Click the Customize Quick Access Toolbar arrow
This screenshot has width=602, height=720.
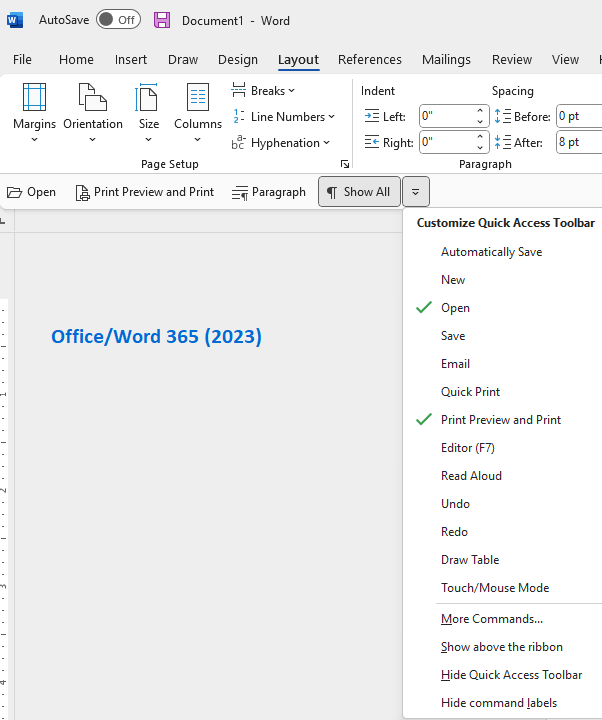tap(417, 192)
